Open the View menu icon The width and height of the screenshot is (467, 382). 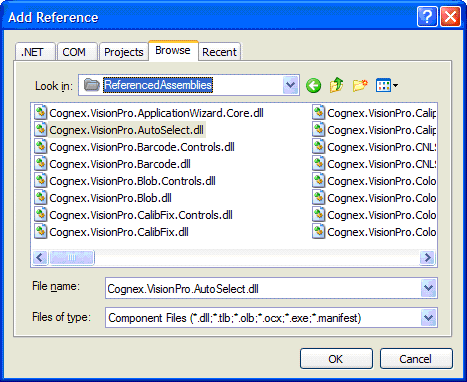383,85
